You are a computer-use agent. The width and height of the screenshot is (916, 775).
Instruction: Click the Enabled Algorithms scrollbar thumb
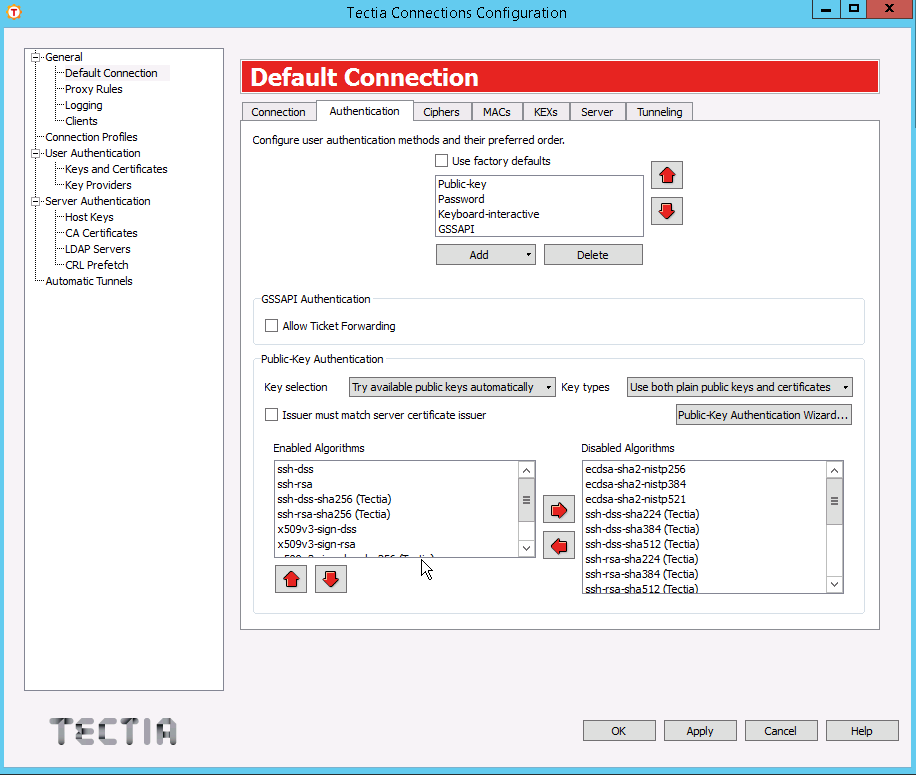pos(526,500)
